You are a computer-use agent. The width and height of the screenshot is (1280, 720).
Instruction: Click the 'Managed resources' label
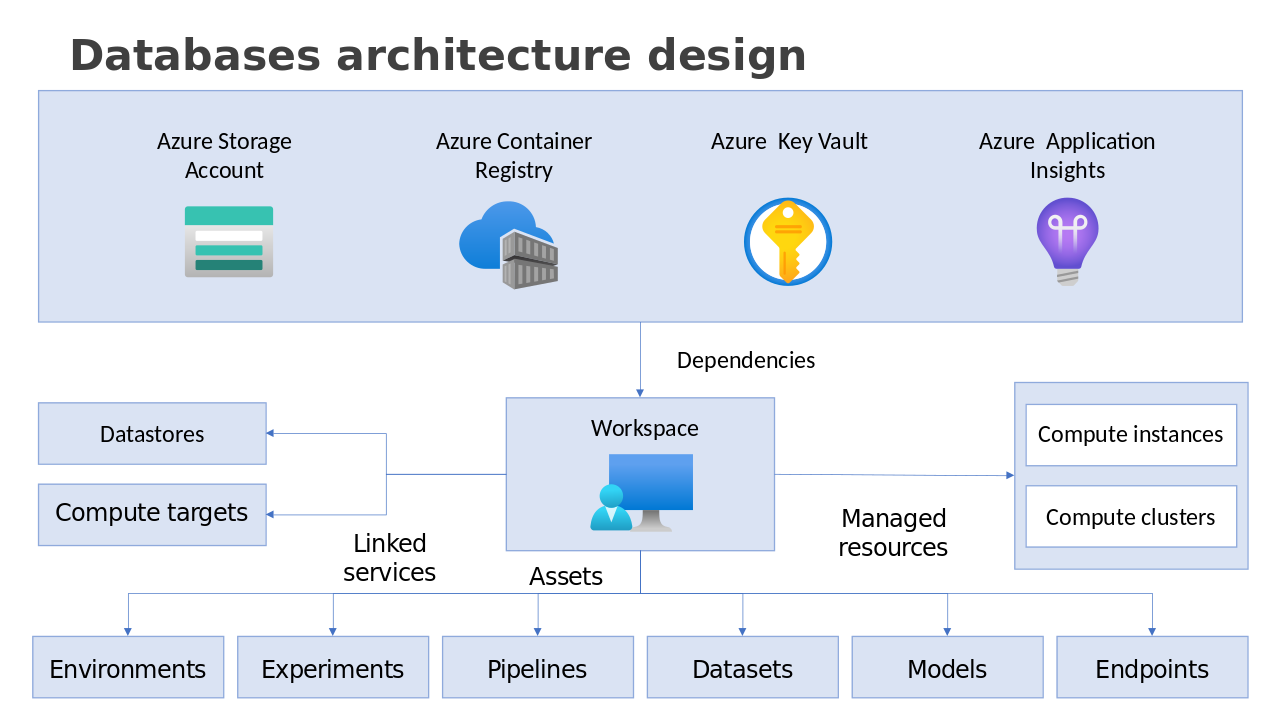[893, 533]
